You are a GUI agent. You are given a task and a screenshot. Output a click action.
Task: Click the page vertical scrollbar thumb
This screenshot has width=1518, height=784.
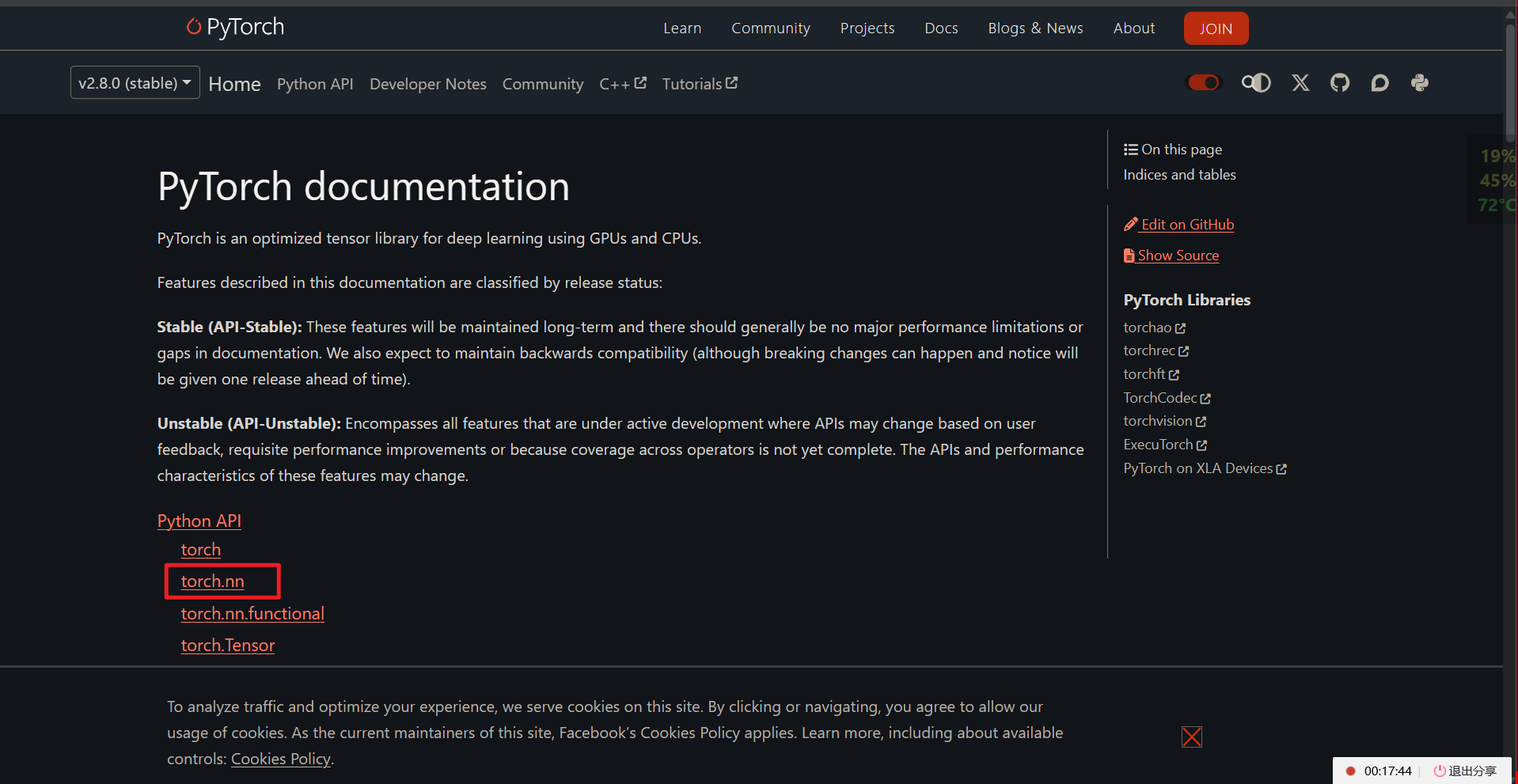(1510, 83)
